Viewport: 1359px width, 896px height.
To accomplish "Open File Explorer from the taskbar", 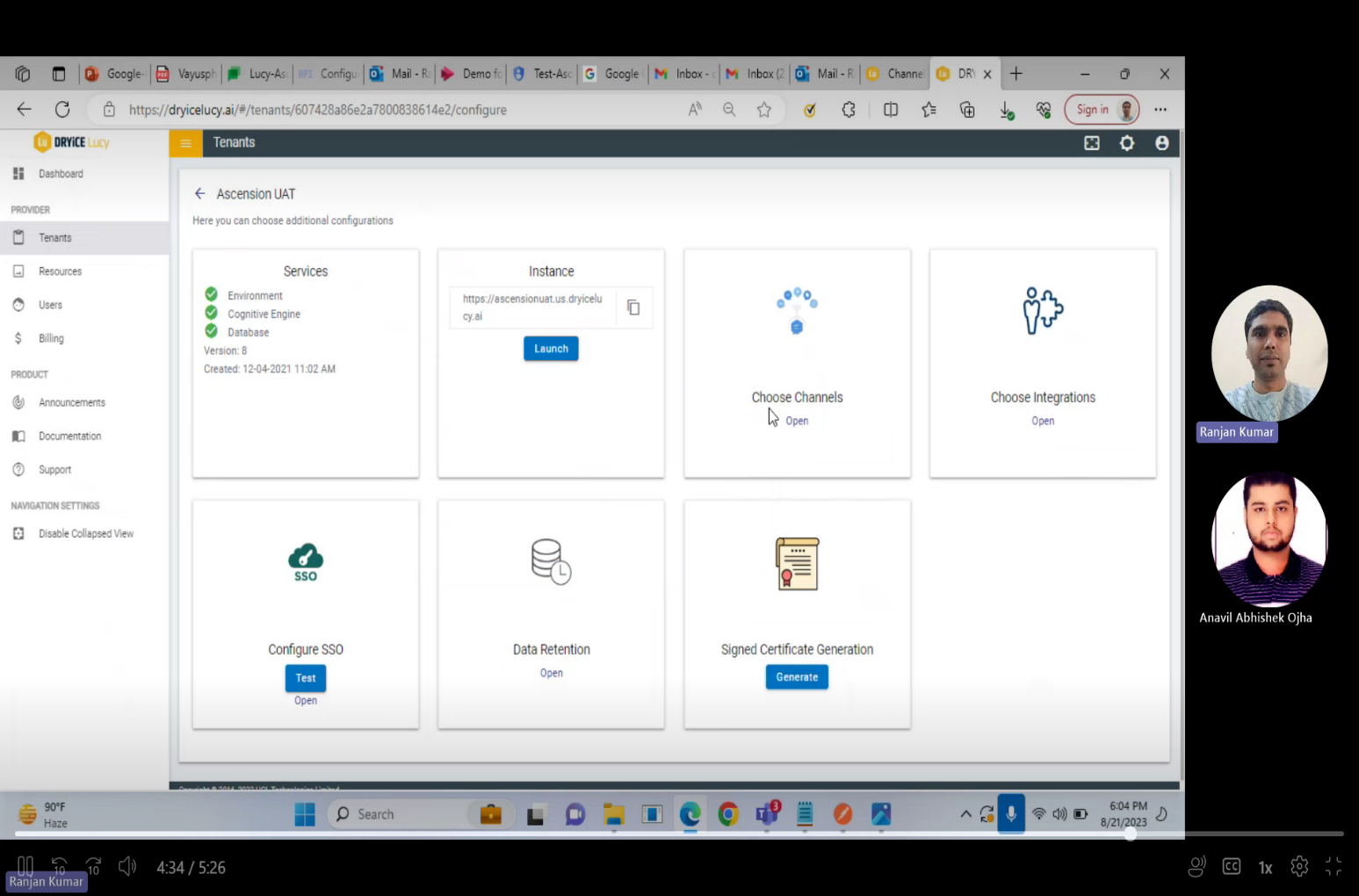I will pyautogui.click(x=613, y=814).
